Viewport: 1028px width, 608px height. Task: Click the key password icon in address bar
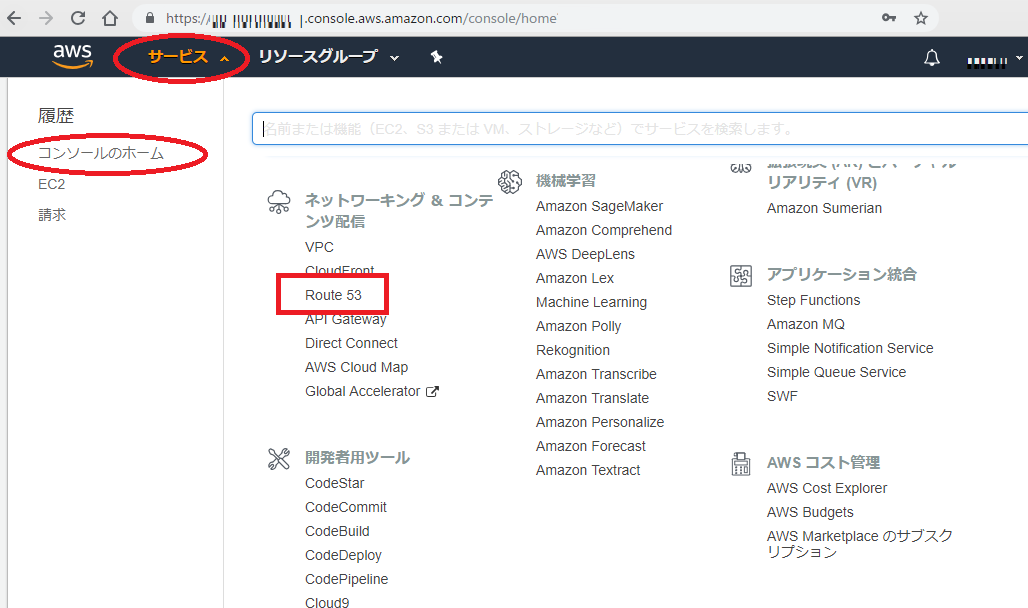(x=888, y=18)
